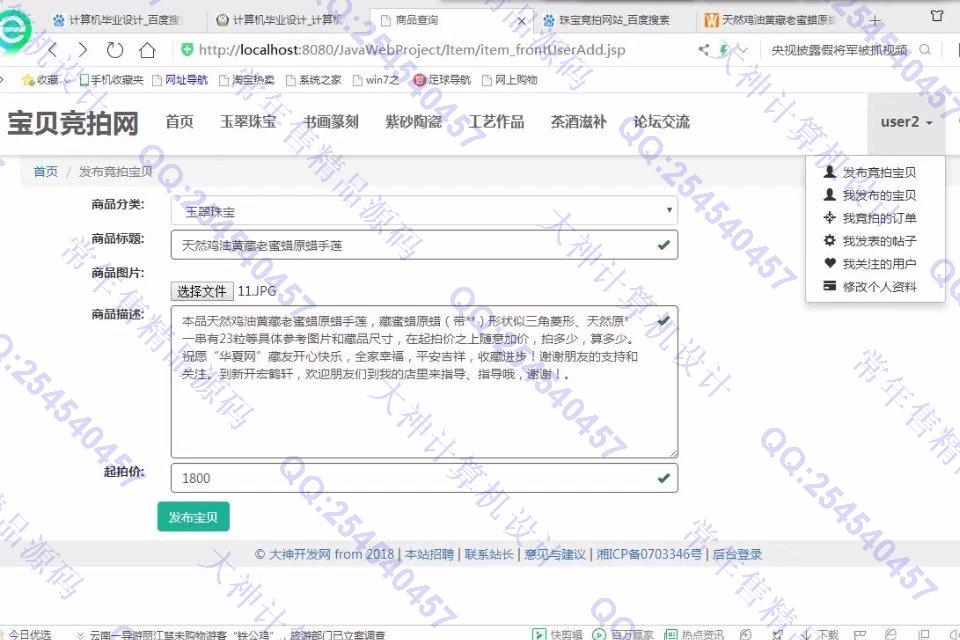Screen dimensions: 960x640
Task: Click the 热点资讯 status bar icon
Action: tap(670, 634)
